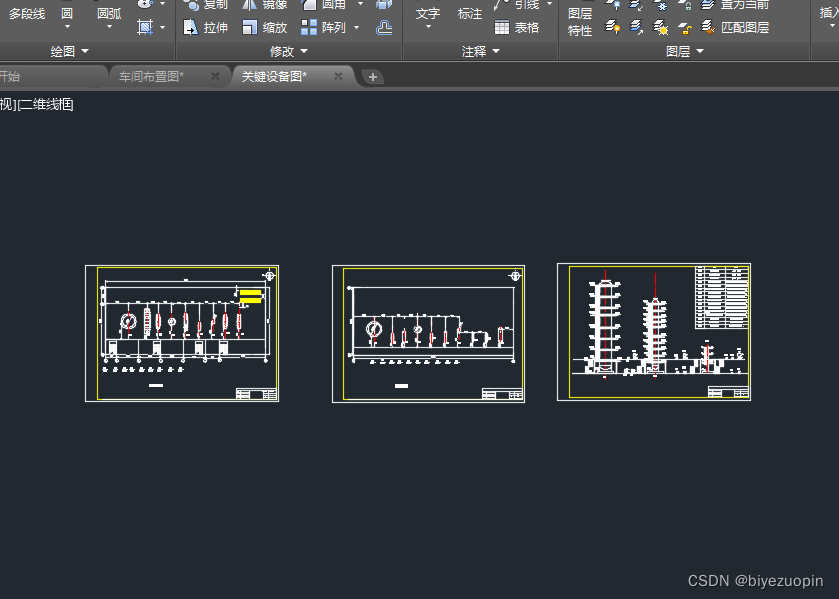
Task: Click the middle equipment drawing sheet
Action: [429, 334]
